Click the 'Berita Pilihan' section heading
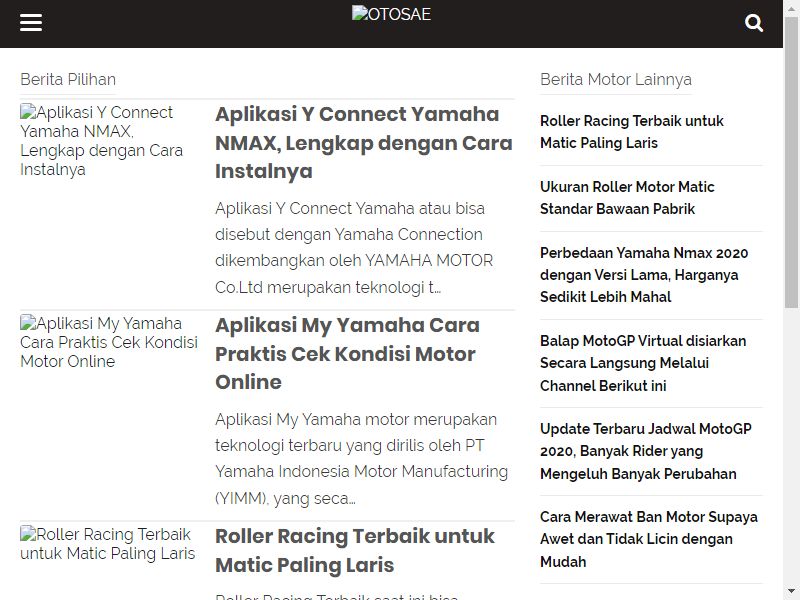800x600 pixels. pos(68,80)
